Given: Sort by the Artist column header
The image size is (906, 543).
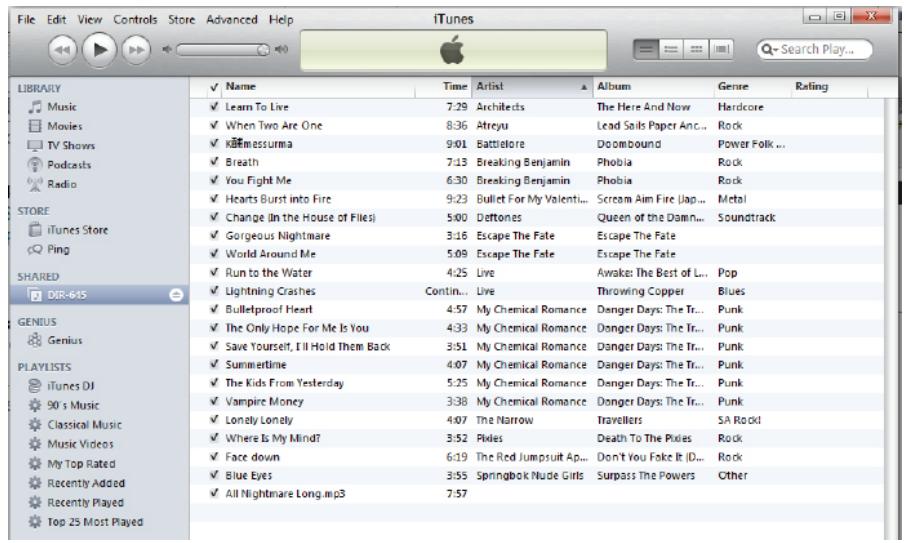Looking at the screenshot, I should point(532,87).
